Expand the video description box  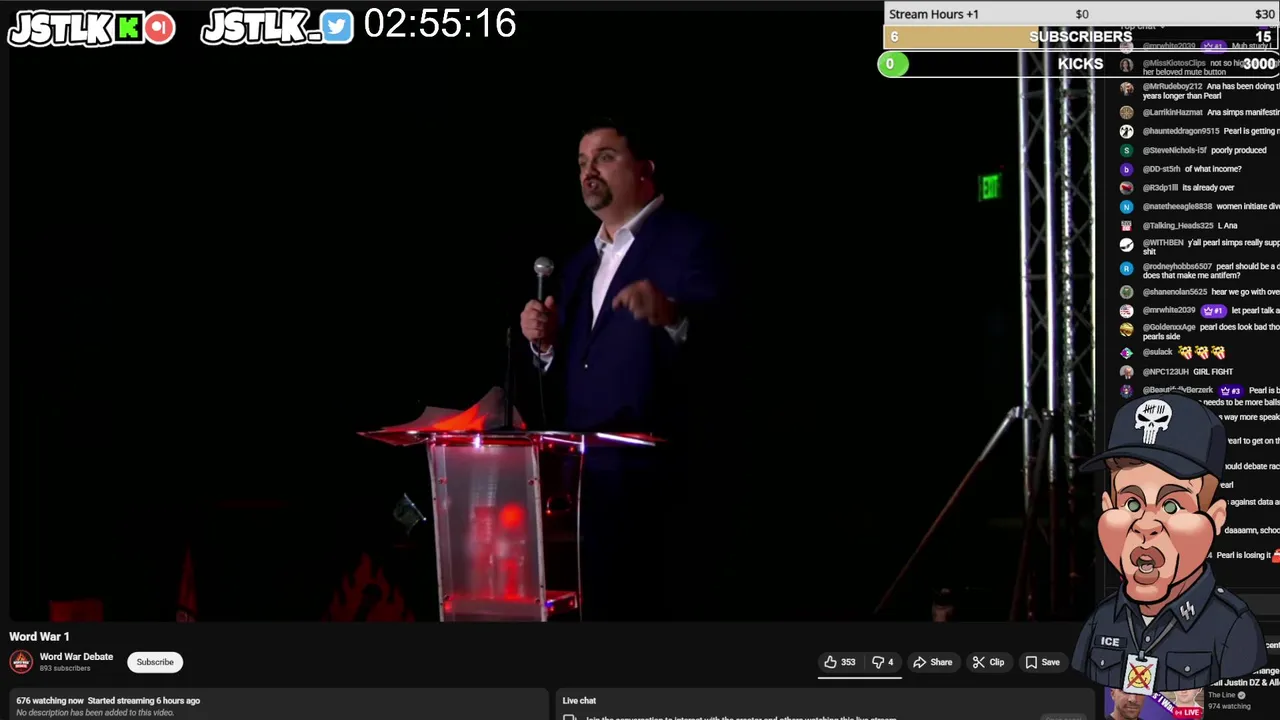point(278,706)
